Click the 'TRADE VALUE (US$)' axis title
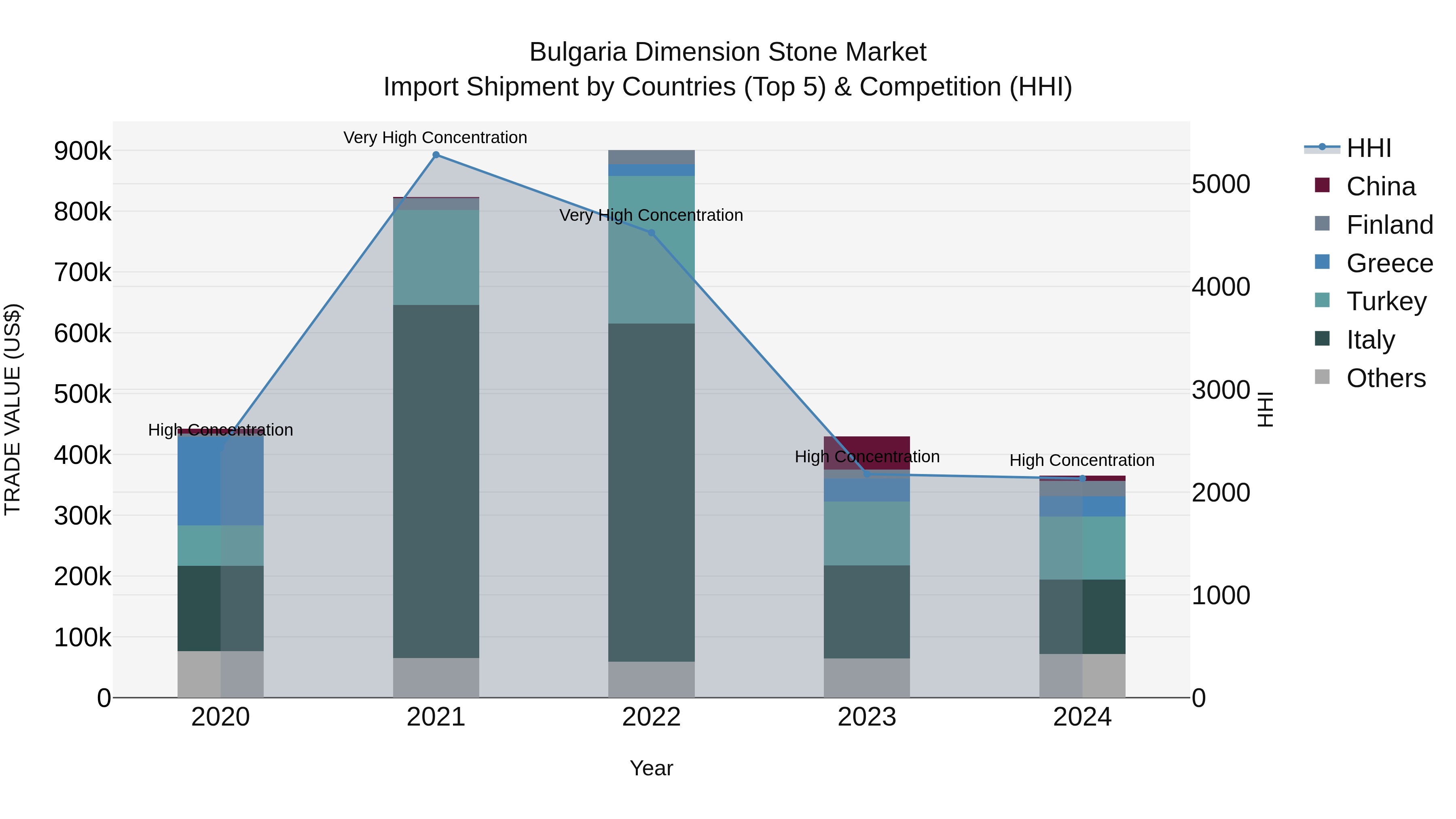This screenshot has width=1456, height=819. point(13,409)
